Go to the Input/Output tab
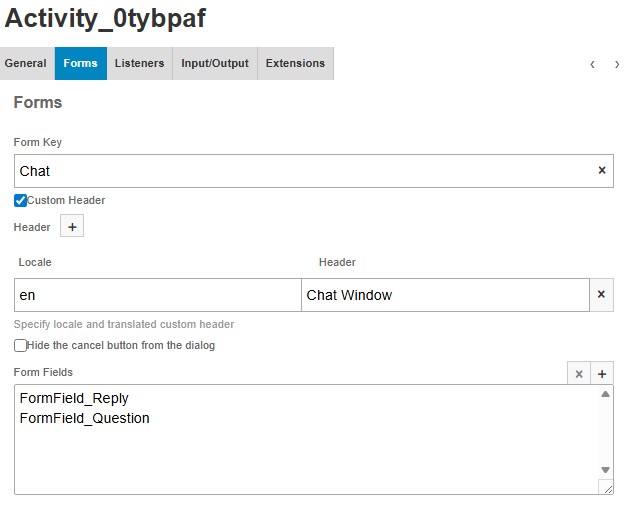Viewport: 624px width, 512px height. (215, 63)
